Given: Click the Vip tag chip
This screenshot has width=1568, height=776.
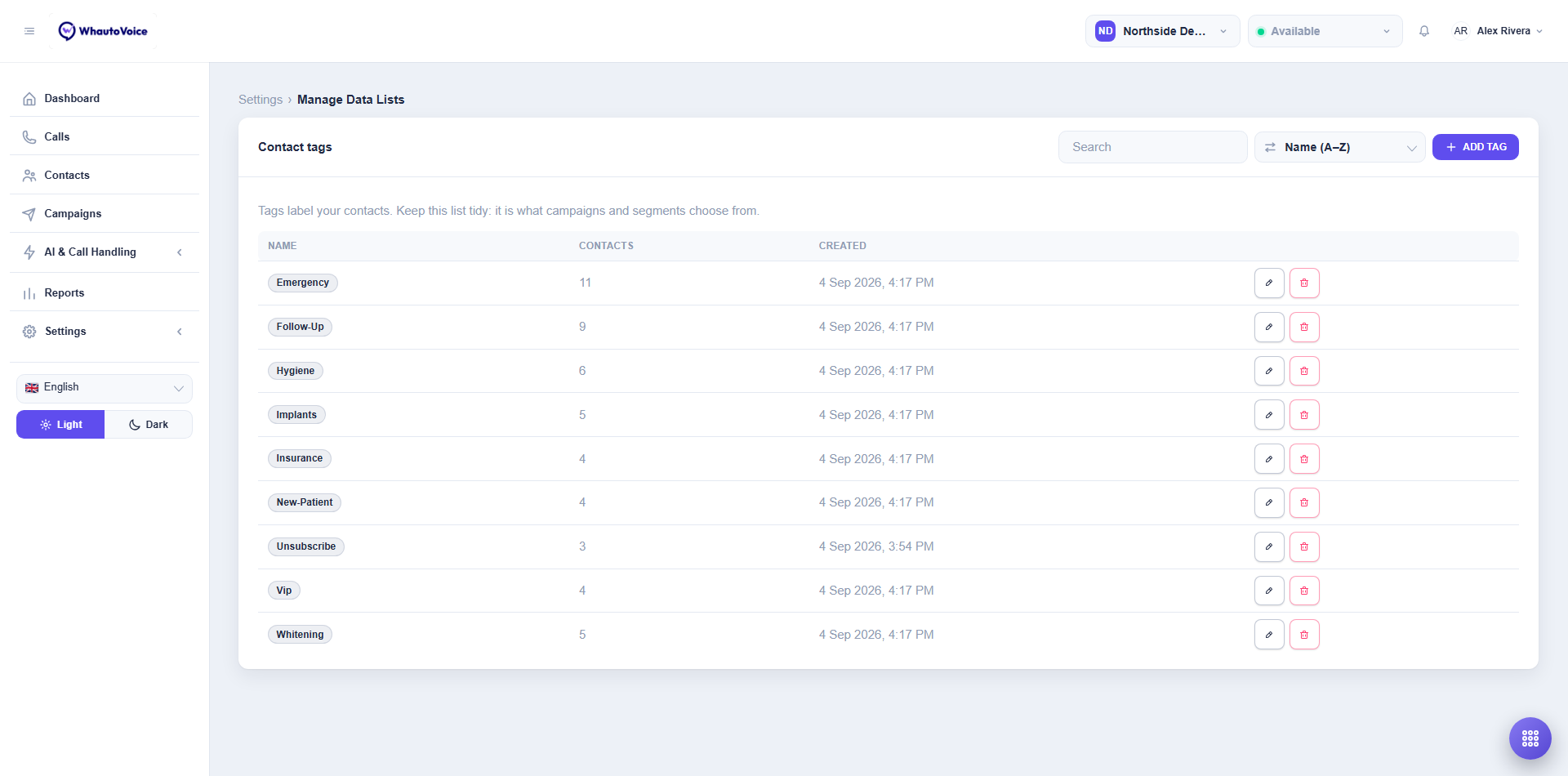Looking at the screenshot, I should [x=283, y=591].
